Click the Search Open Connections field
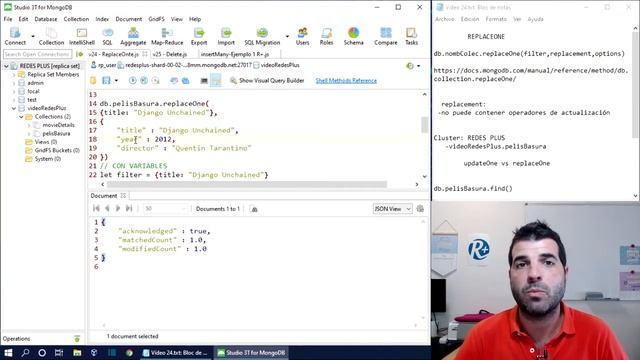The image size is (640, 360). [37, 54]
